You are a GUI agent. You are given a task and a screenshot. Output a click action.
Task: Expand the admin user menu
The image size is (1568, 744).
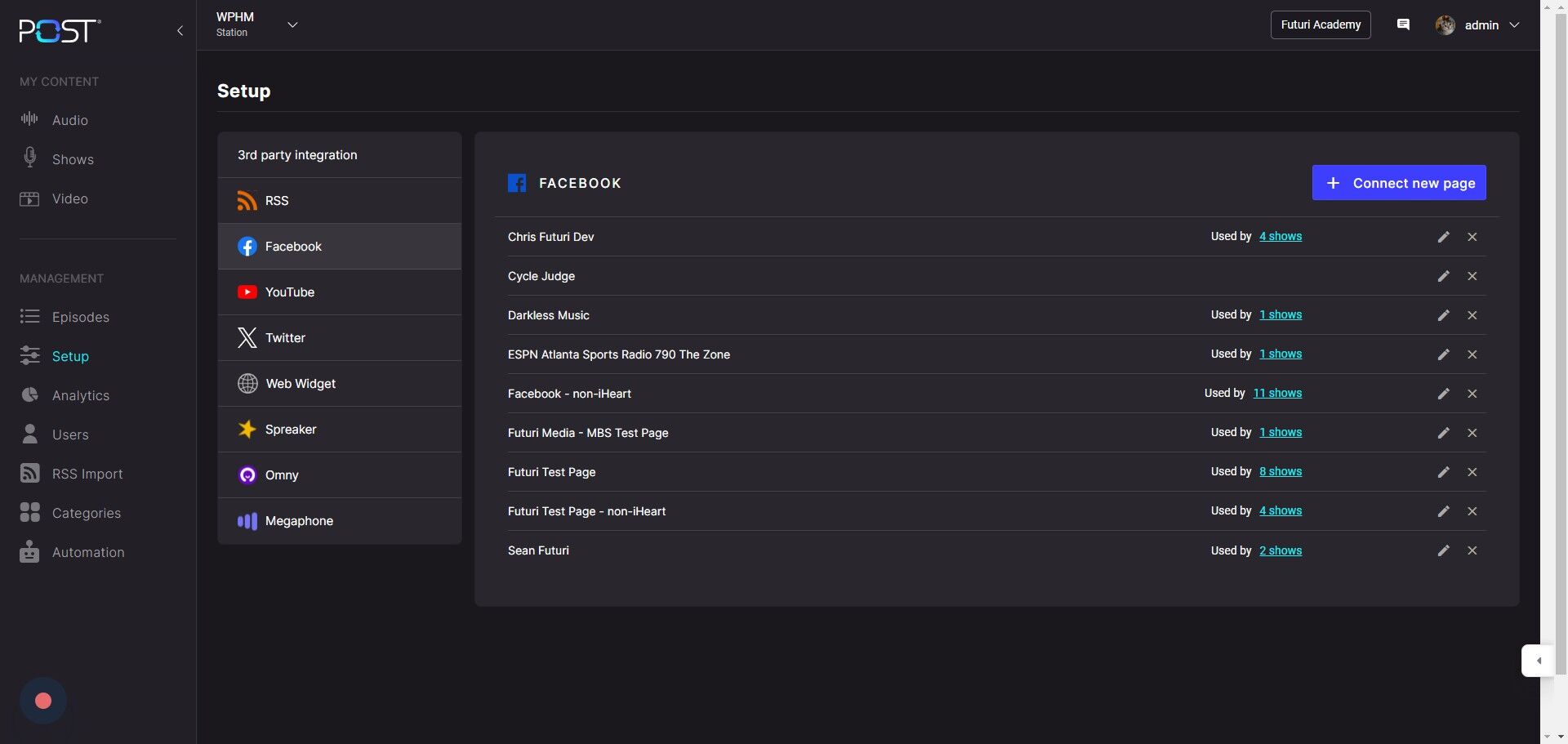1514,25
